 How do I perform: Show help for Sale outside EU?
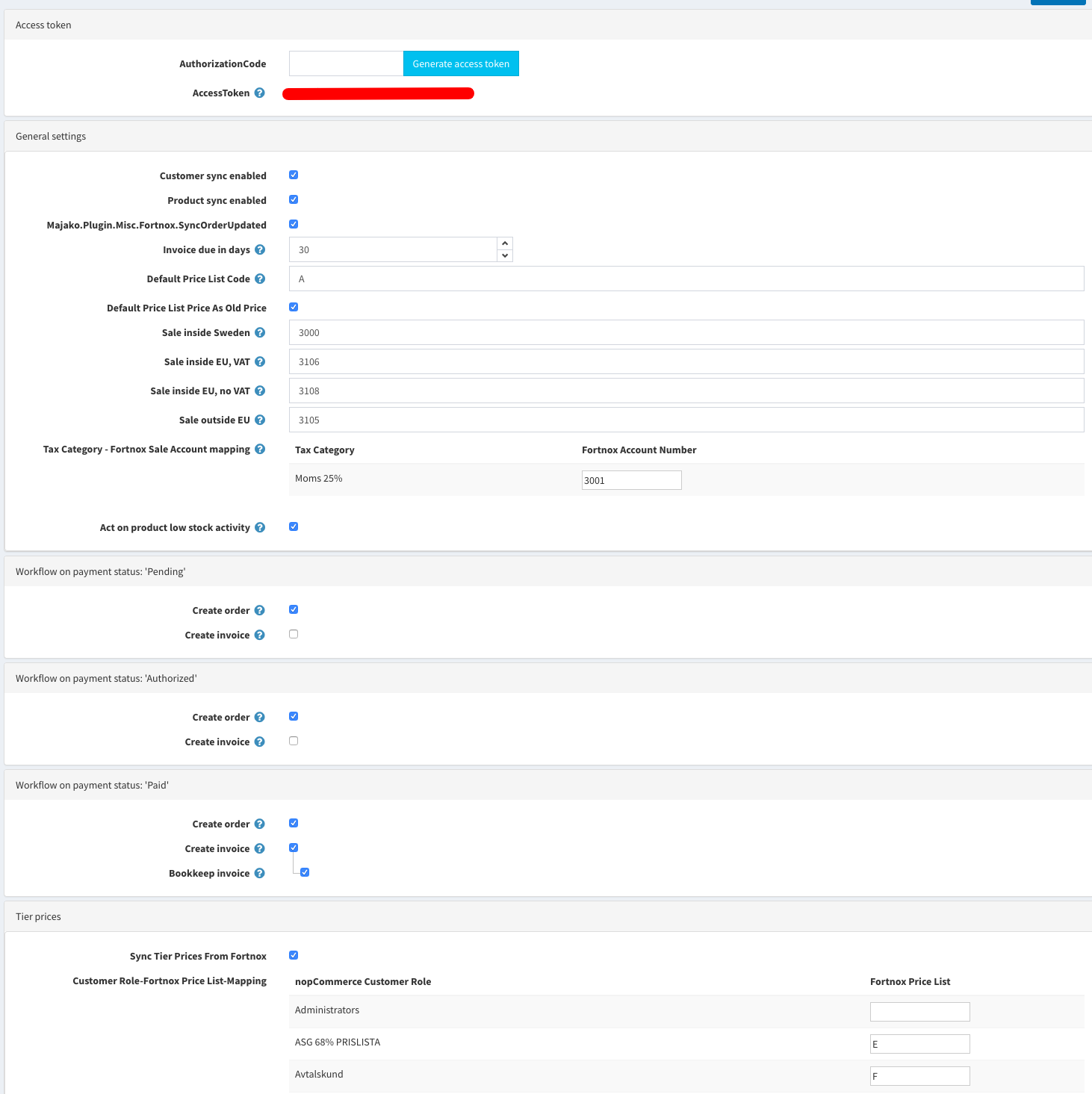point(260,420)
